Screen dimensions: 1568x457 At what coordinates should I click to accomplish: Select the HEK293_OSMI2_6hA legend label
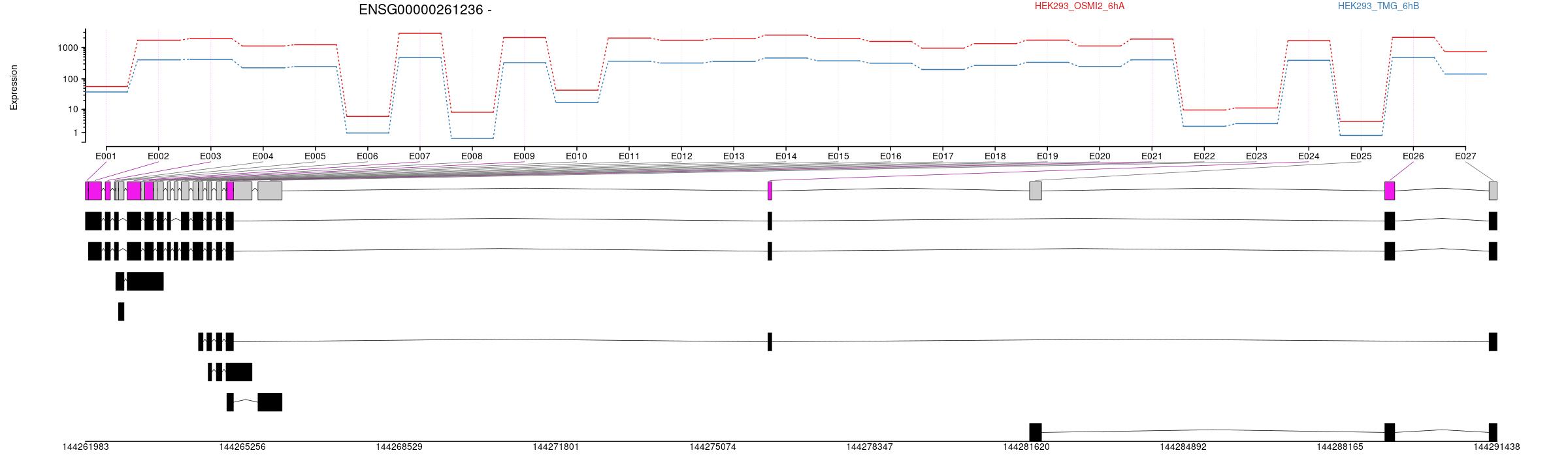(x=1080, y=6)
